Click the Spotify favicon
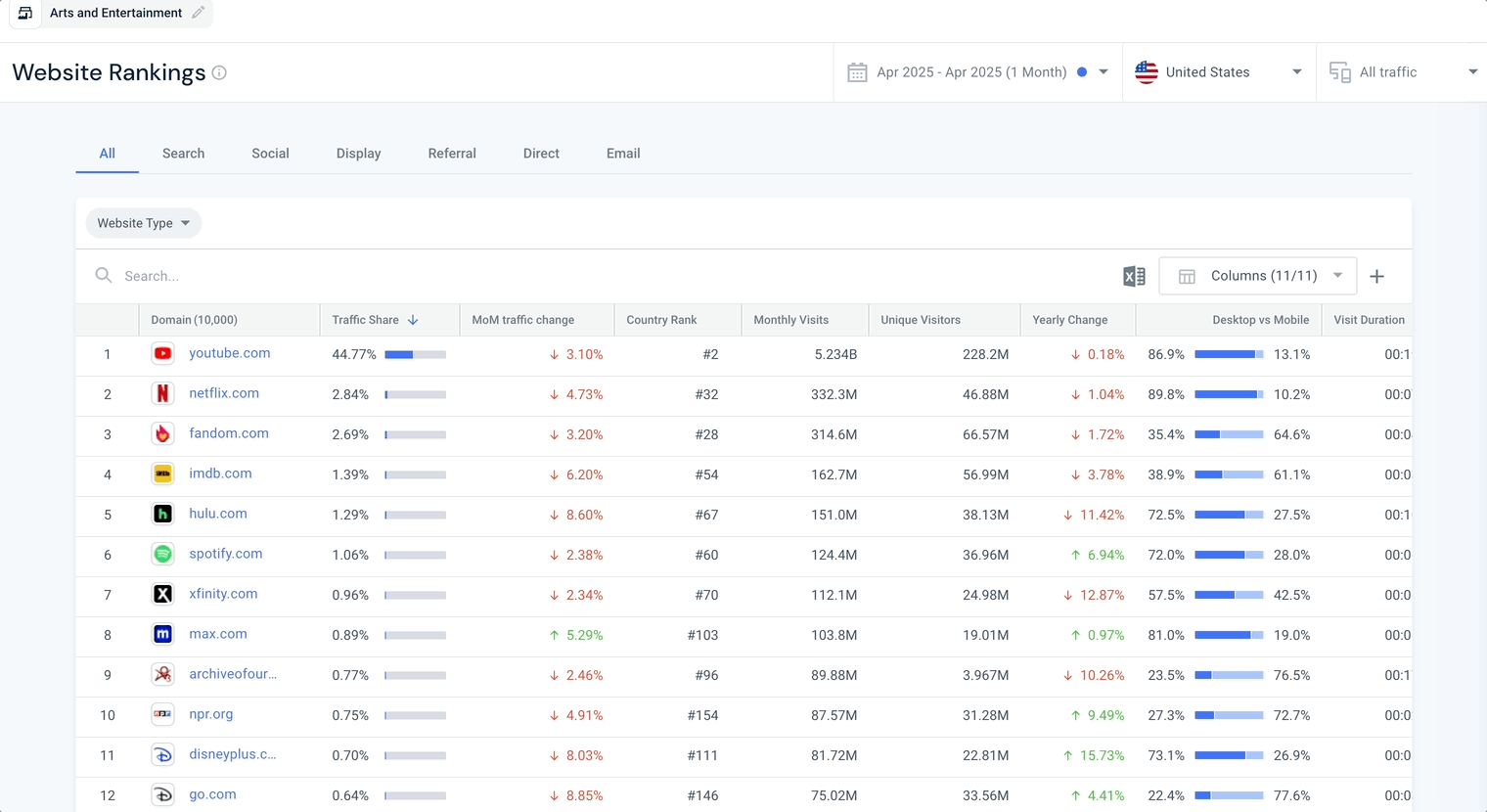The height and width of the screenshot is (812, 1487). 163,554
